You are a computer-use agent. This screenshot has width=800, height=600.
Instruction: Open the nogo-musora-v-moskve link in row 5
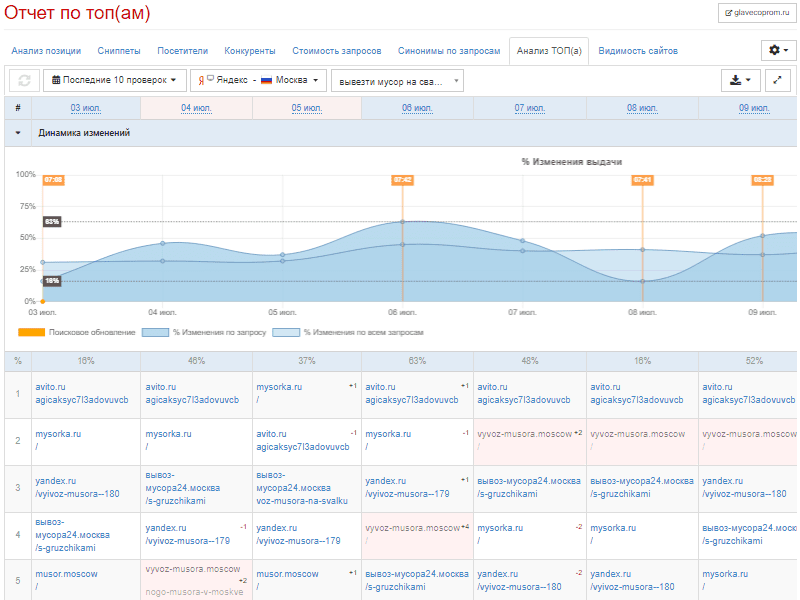point(194,592)
